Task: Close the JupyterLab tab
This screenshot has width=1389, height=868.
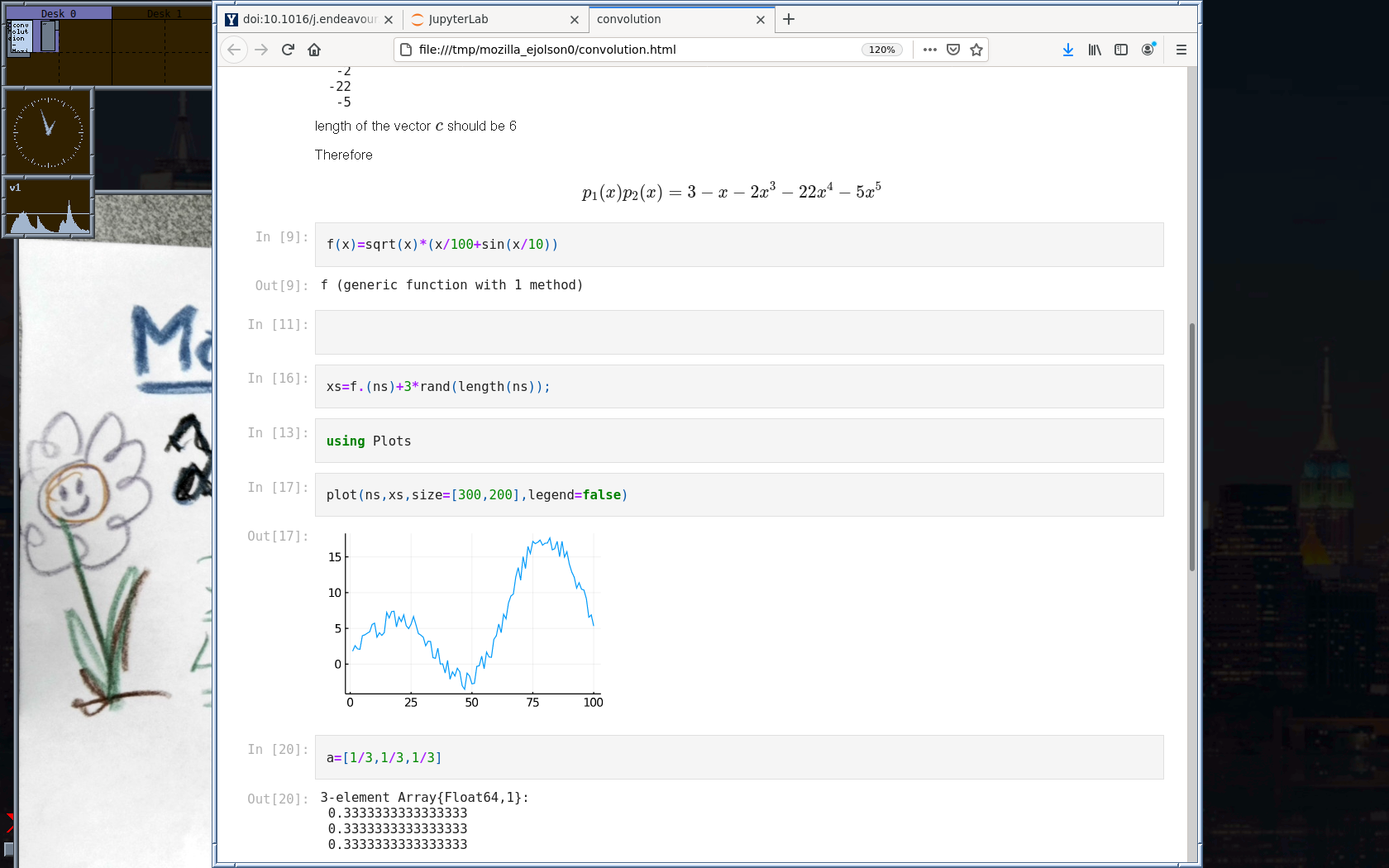Action: coord(575,20)
